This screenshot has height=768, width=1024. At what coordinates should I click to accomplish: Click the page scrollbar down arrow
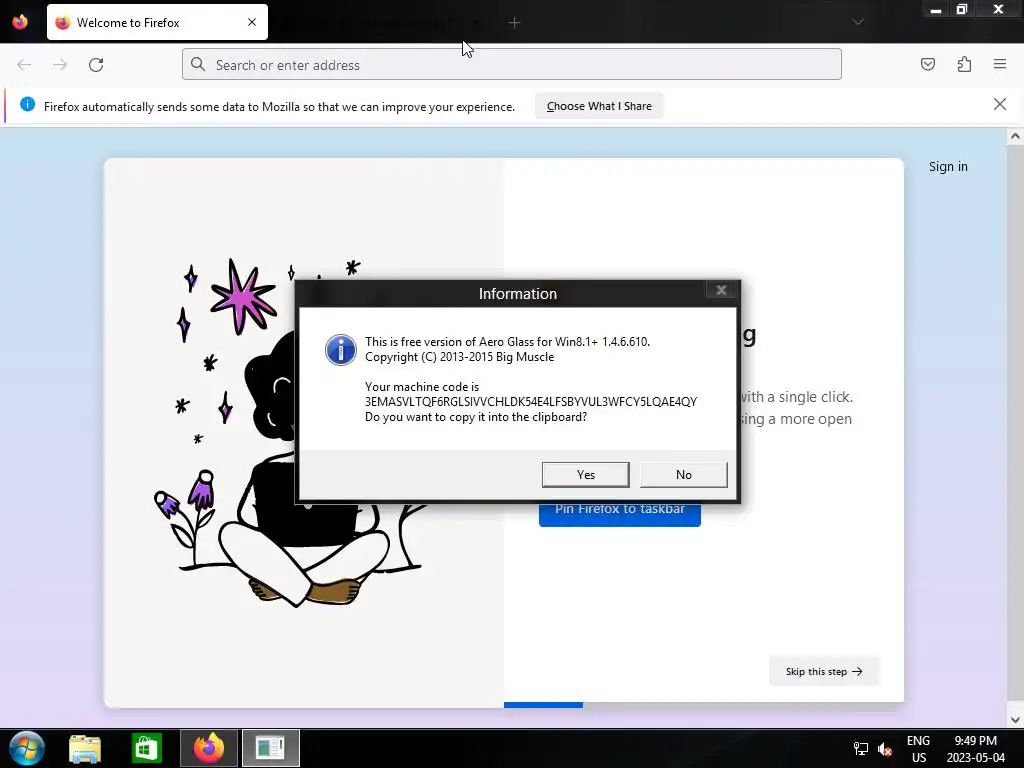pos(1015,720)
